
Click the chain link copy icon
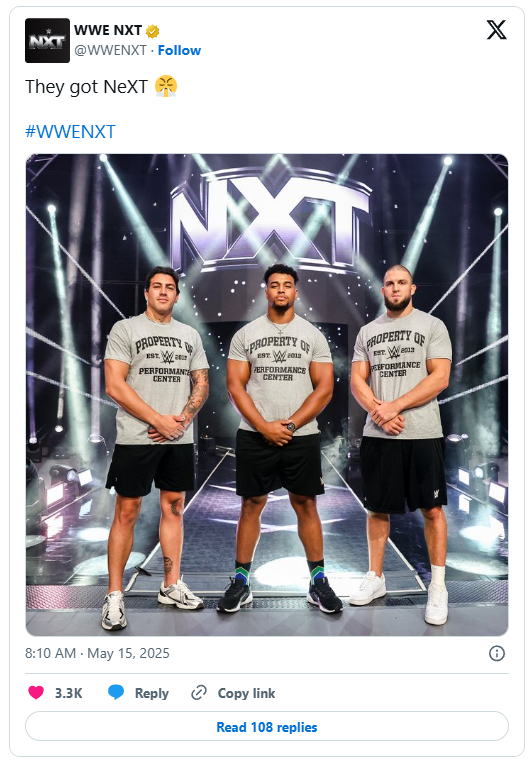[199, 692]
